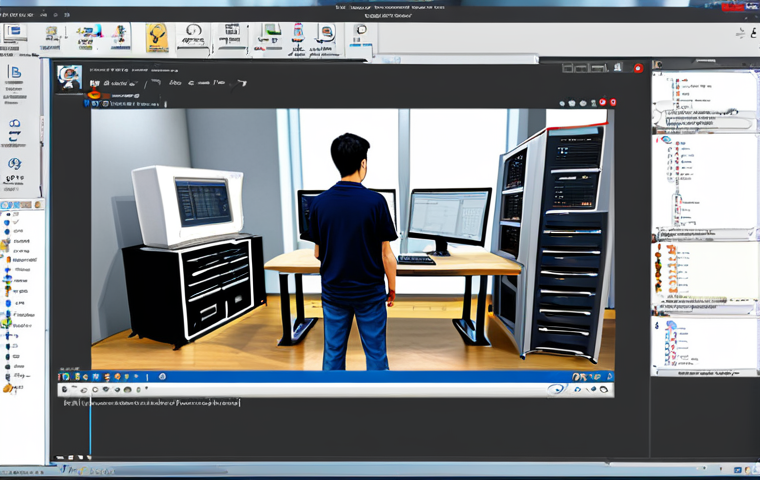Click the text field below the white control bar
This screenshot has width=760, height=480.
[152, 402]
